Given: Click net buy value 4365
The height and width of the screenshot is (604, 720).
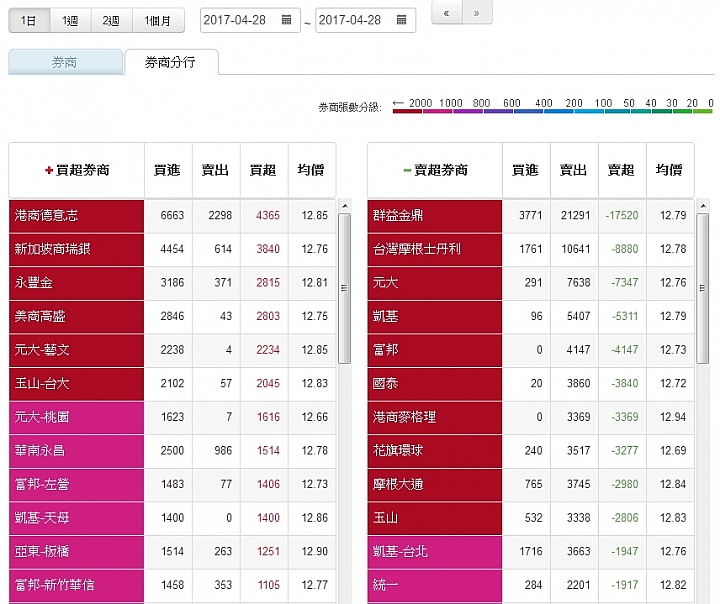Looking at the screenshot, I should (268, 215).
